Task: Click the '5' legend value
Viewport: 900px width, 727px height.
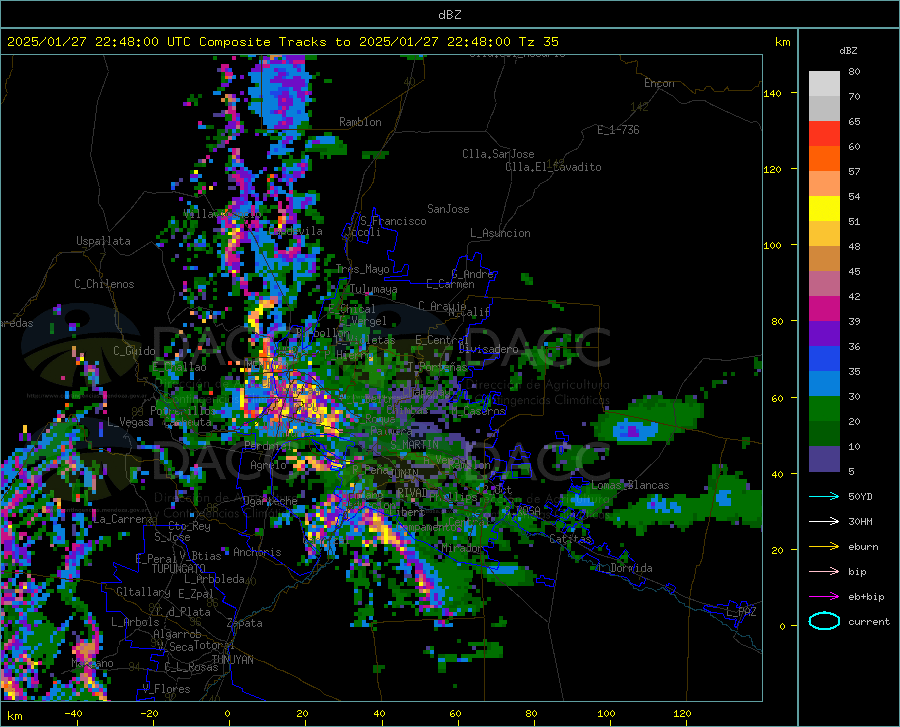Action: coord(851,472)
